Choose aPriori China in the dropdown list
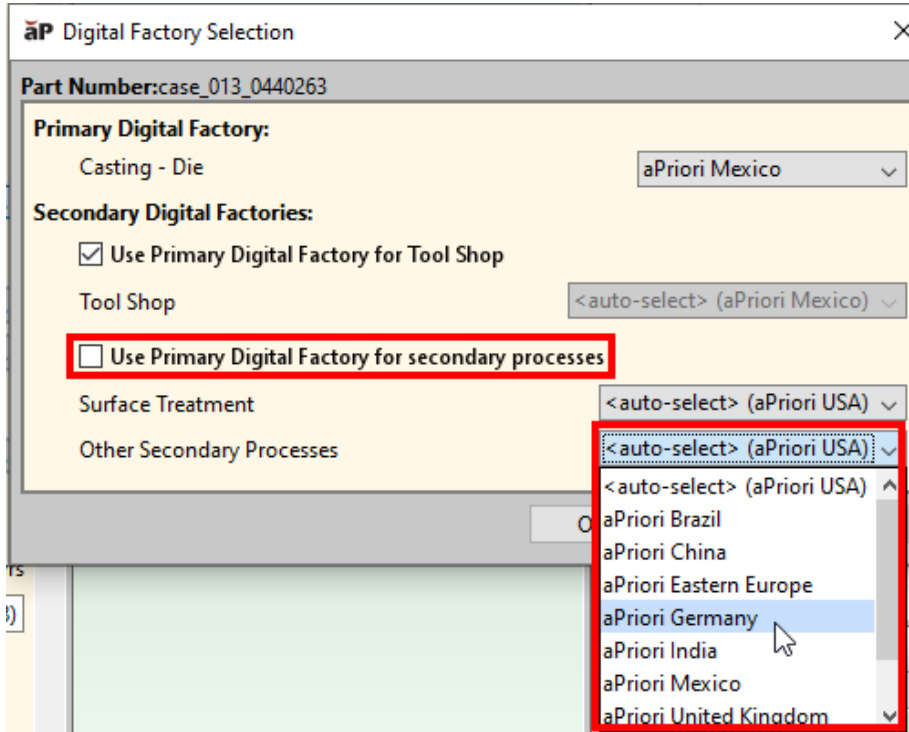Screen dimensions: 909x732 (x=664, y=553)
